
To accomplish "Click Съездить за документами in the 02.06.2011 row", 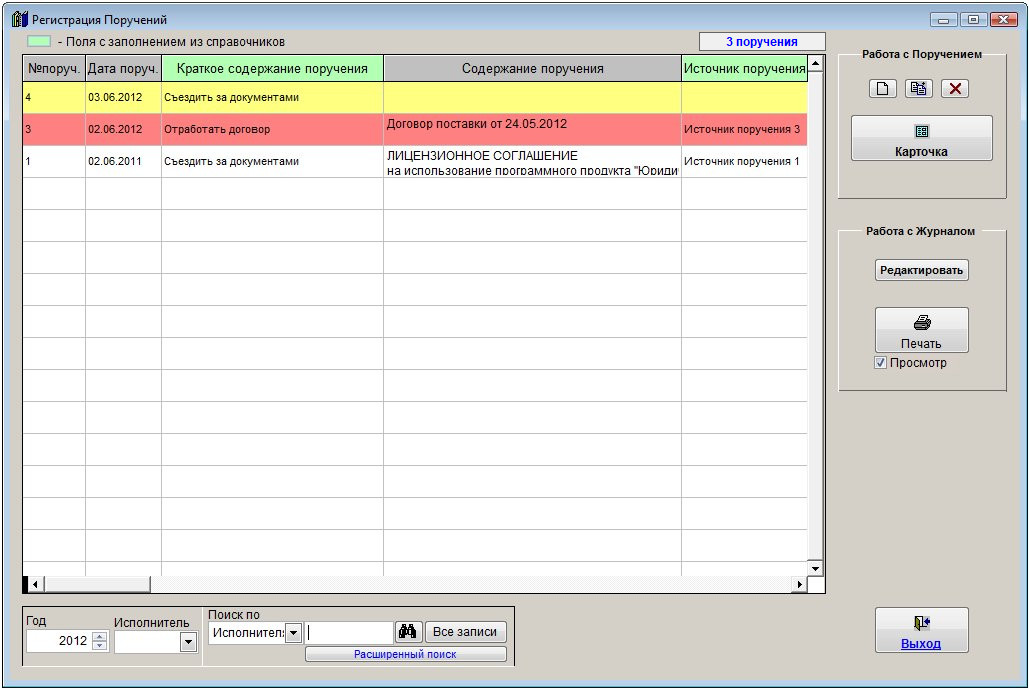I will 272,161.
